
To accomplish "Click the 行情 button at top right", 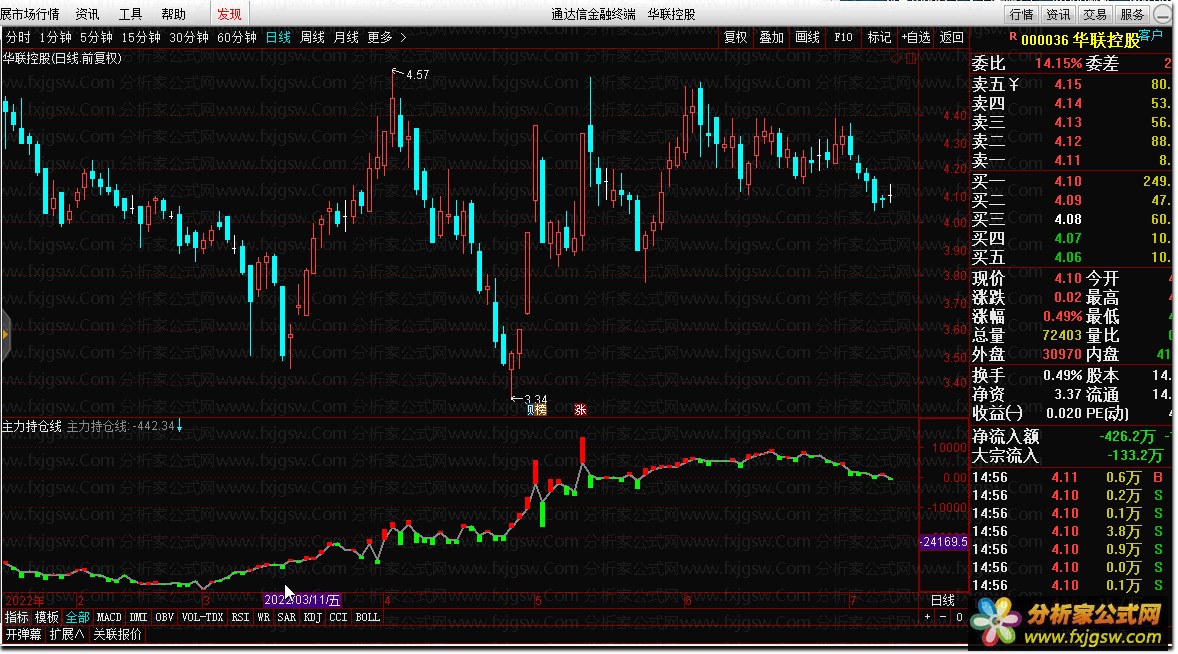I will click(x=1021, y=14).
